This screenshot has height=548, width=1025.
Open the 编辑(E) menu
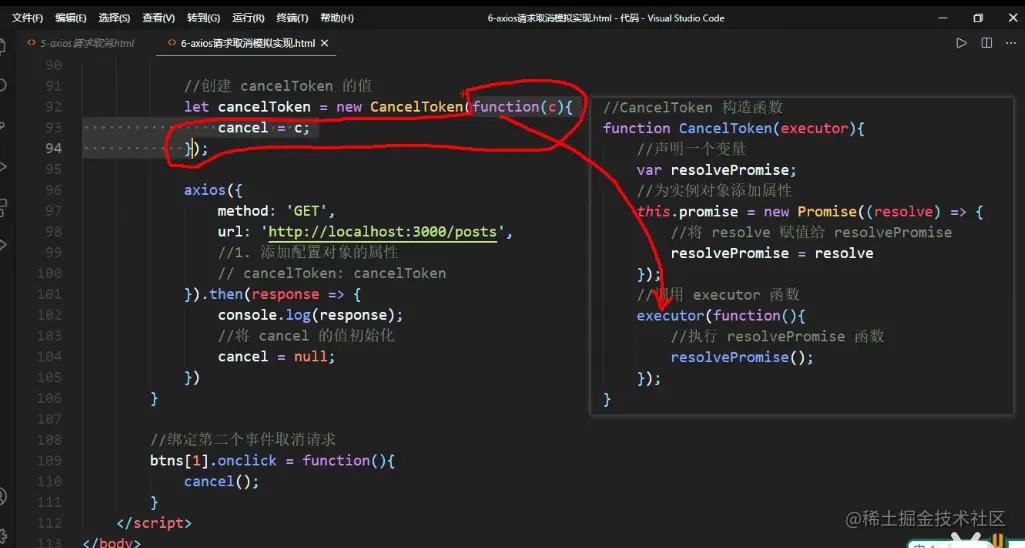[71, 18]
